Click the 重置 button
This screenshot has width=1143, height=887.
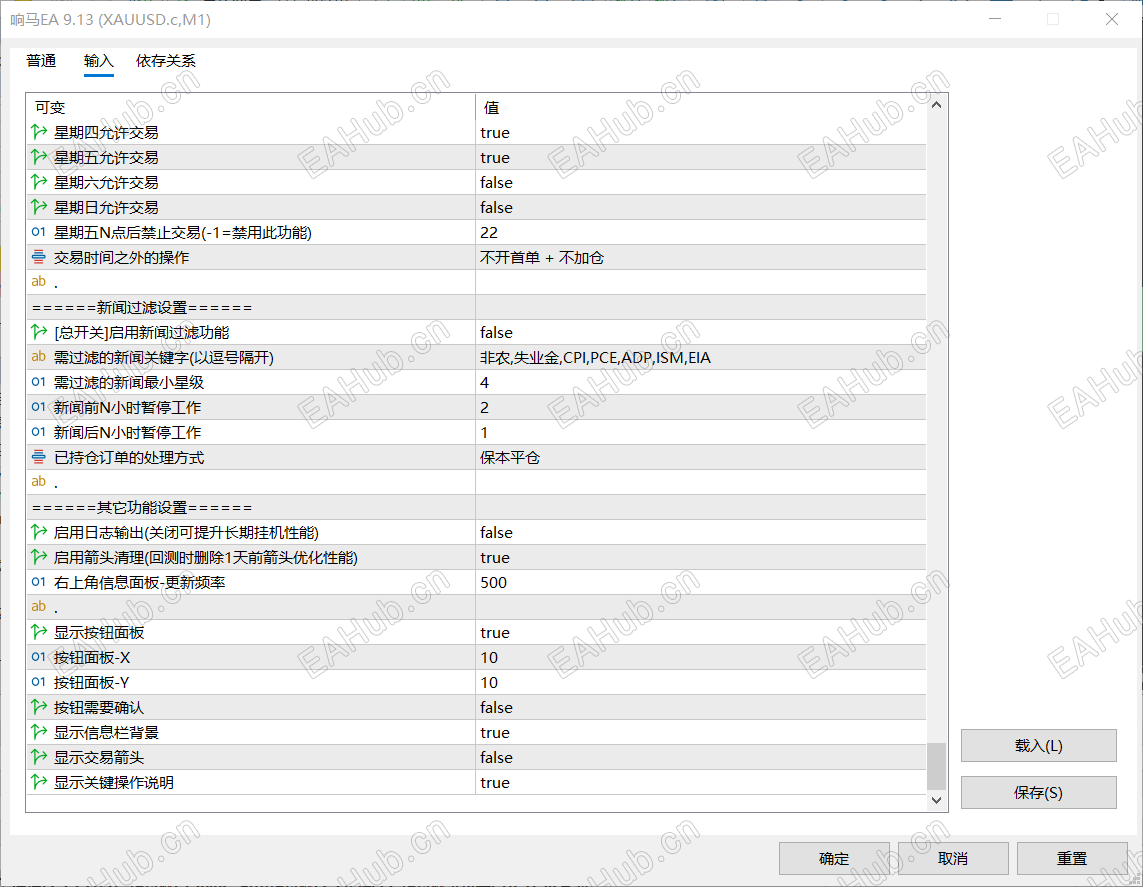click(1072, 859)
